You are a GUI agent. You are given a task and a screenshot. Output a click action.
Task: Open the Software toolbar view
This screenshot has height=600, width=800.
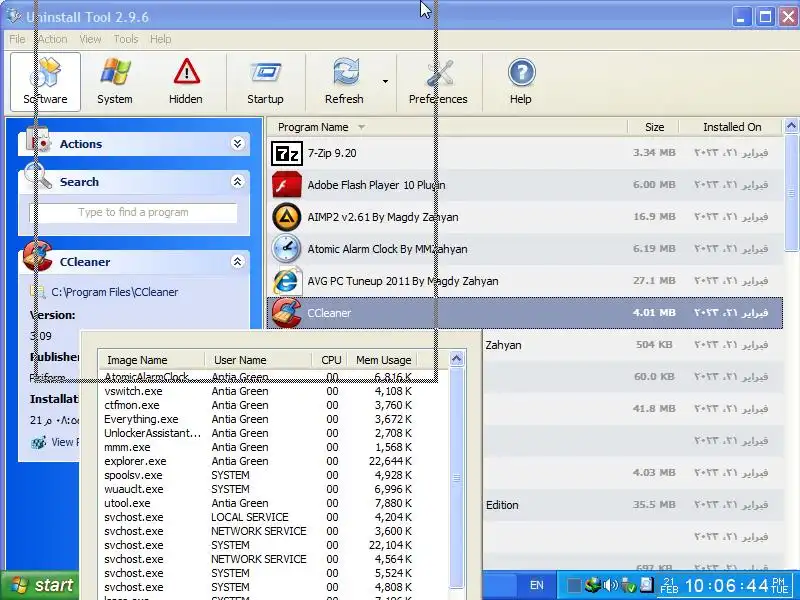tap(45, 82)
